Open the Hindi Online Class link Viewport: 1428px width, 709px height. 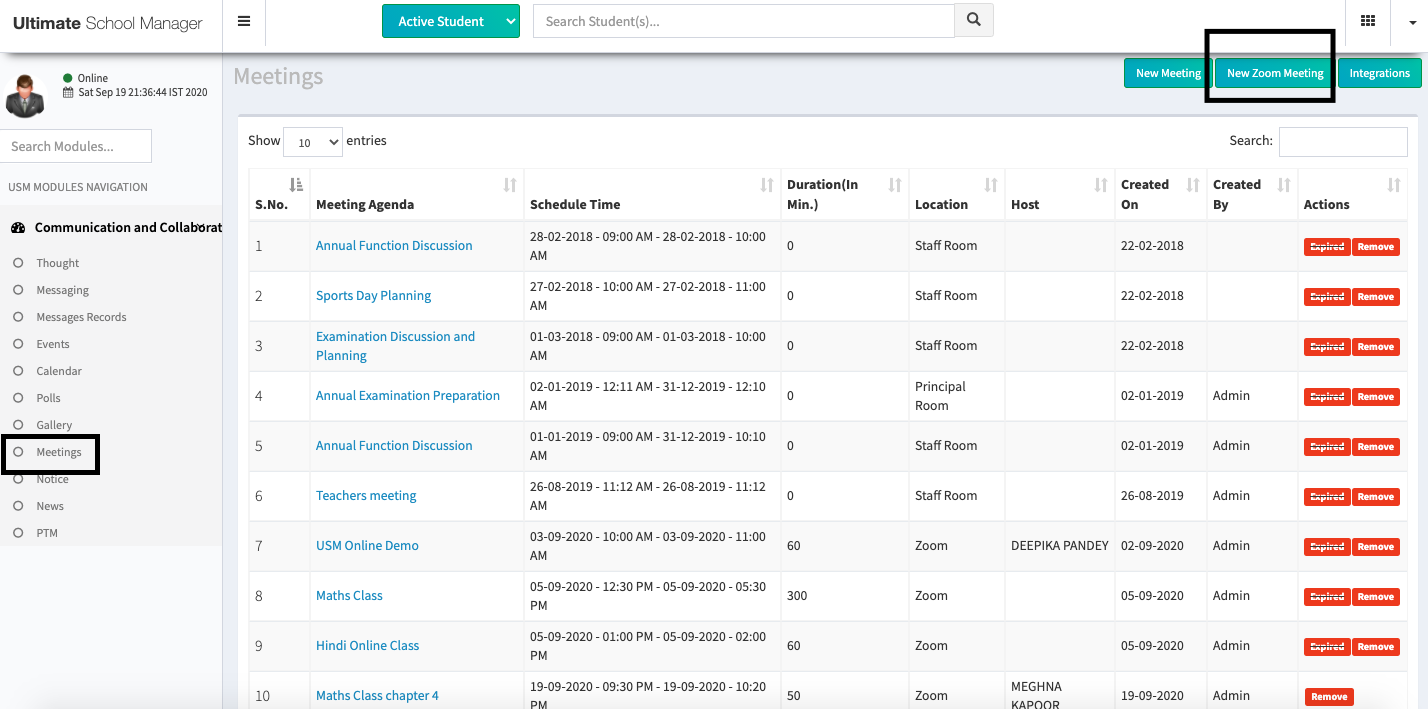pyautogui.click(x=367, y=645)
